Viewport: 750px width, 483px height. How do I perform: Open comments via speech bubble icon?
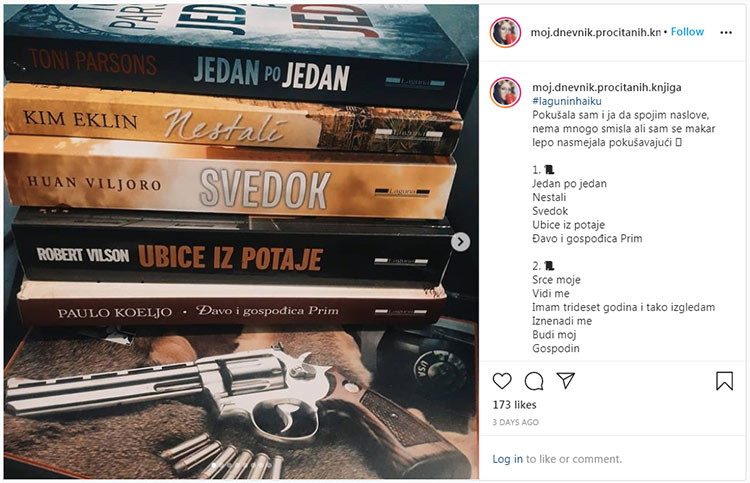click(534, 381)
